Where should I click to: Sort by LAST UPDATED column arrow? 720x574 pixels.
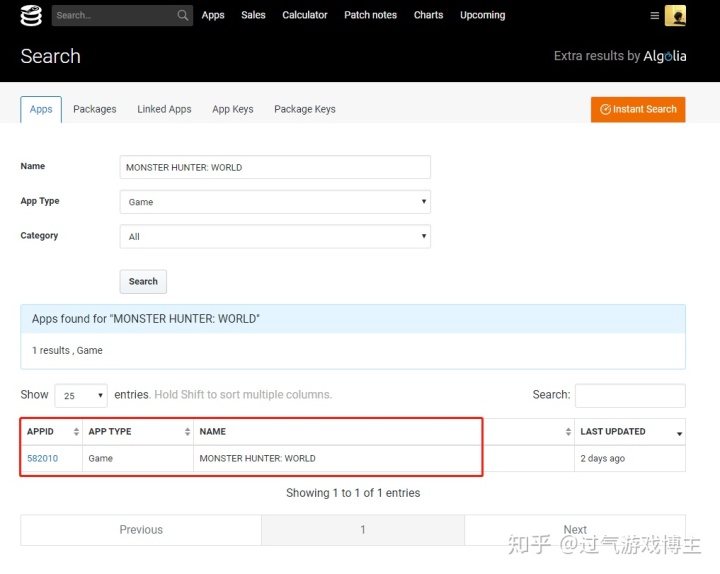pos(679,433)
